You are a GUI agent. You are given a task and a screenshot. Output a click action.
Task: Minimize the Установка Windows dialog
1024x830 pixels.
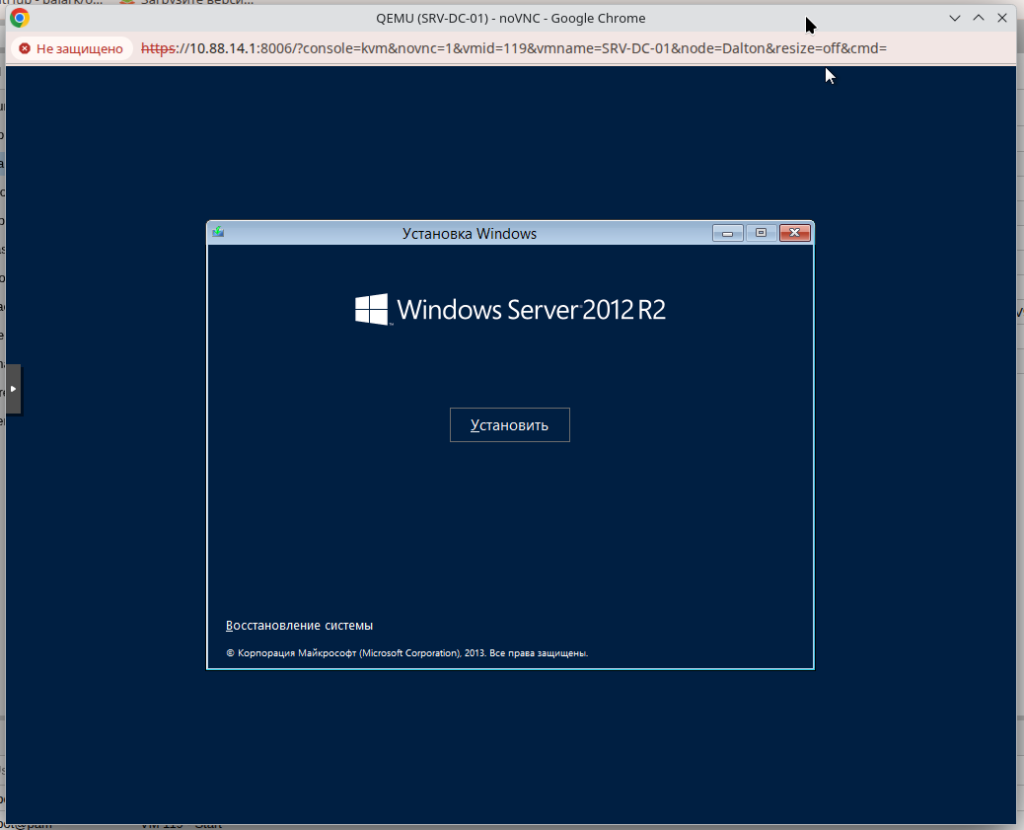click(x=727, y=233)
